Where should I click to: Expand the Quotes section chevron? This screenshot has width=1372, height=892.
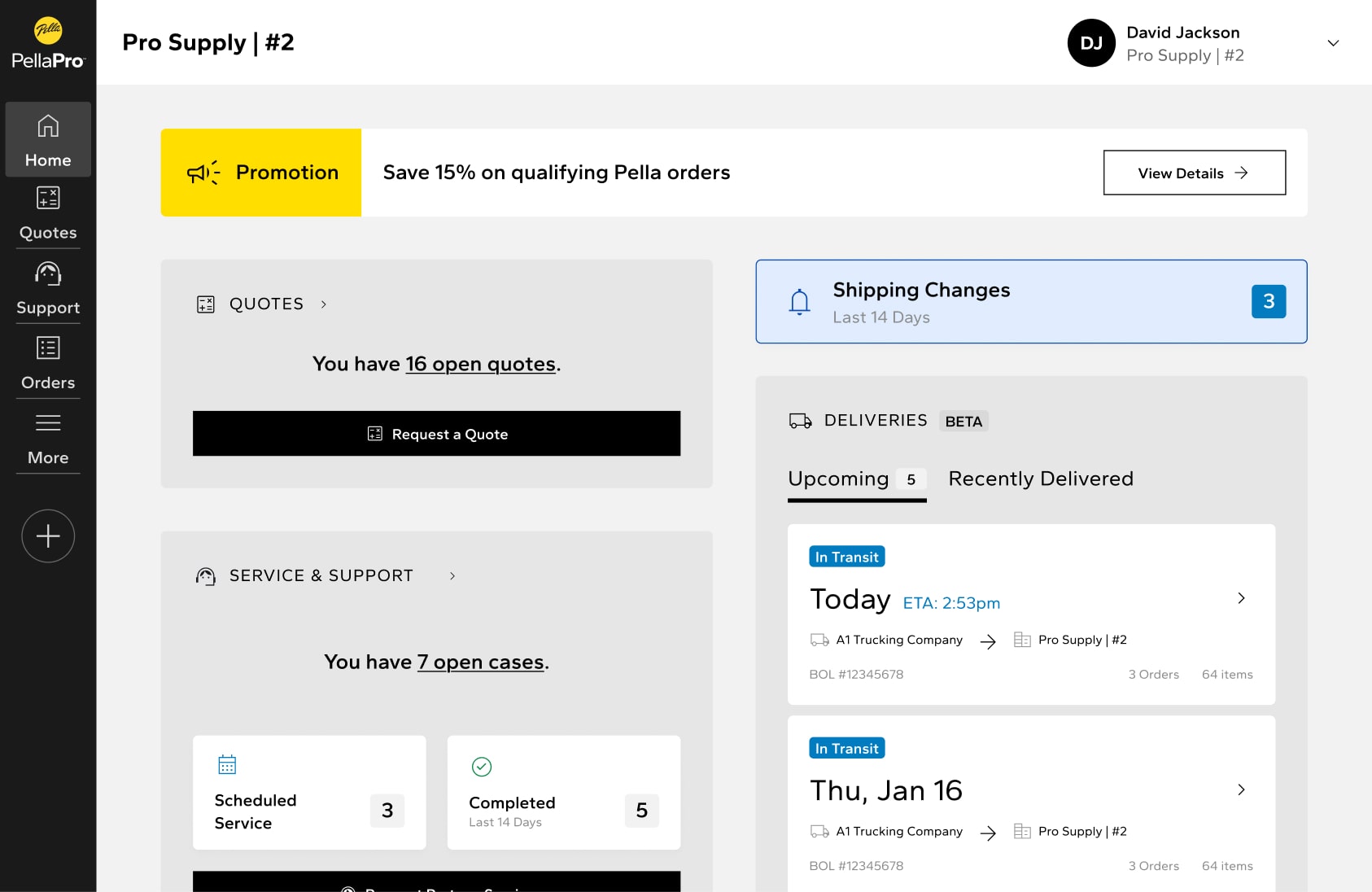tap(324, 304)
